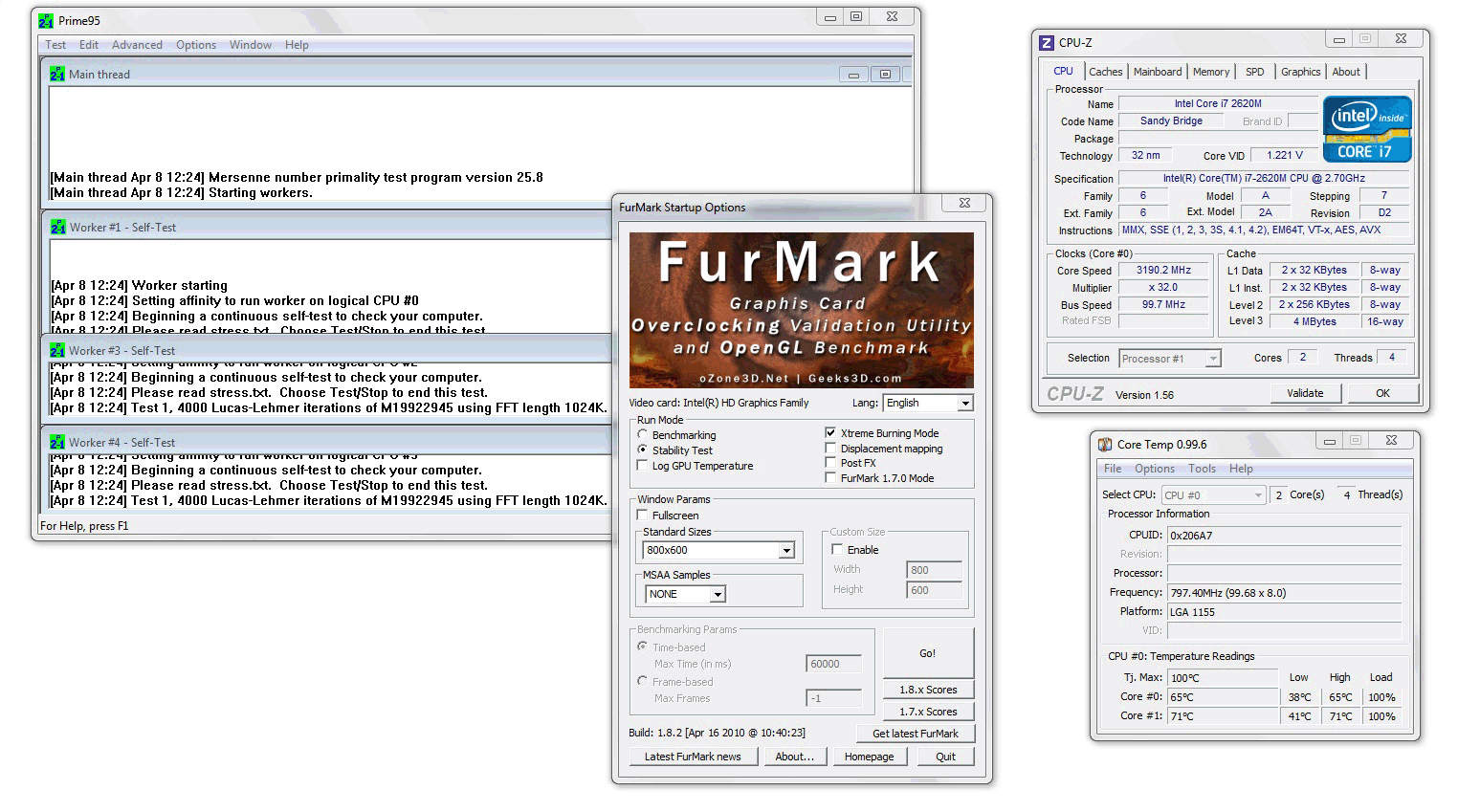Click the FurMark banner image
Viewport: 1458px width, 812px height.
coord(802,310)
